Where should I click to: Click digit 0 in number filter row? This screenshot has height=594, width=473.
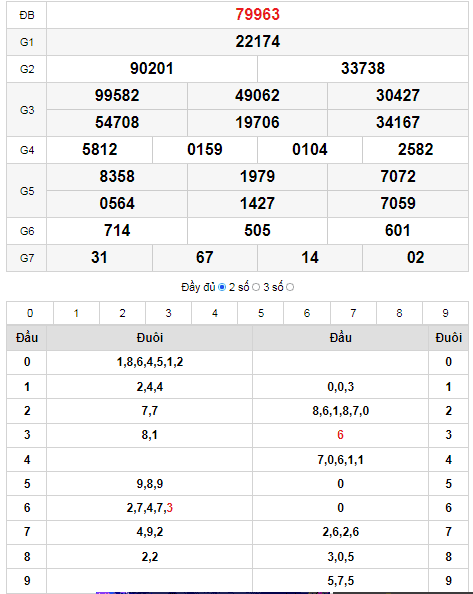point(30,313)
